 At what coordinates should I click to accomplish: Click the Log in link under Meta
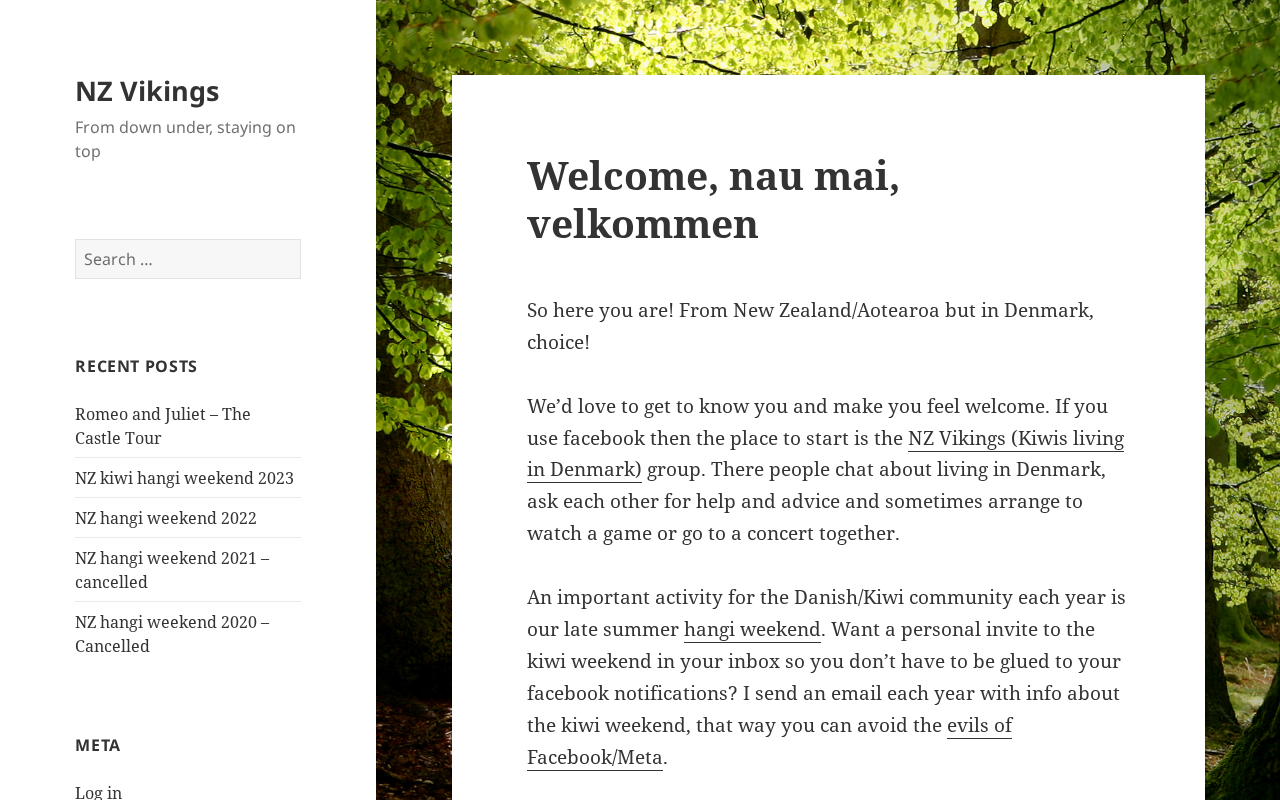(98, 792)
